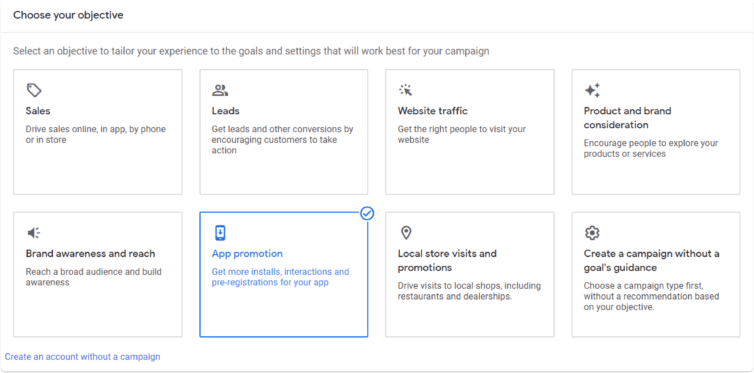Click 'Get leads and other conversions' description

(282, 140)
